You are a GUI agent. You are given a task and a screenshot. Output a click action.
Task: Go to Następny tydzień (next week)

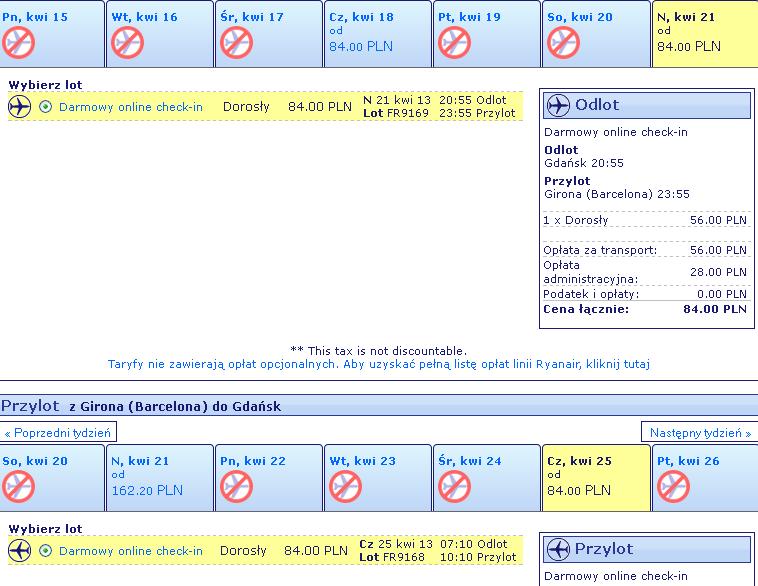[x=700, y=432]
